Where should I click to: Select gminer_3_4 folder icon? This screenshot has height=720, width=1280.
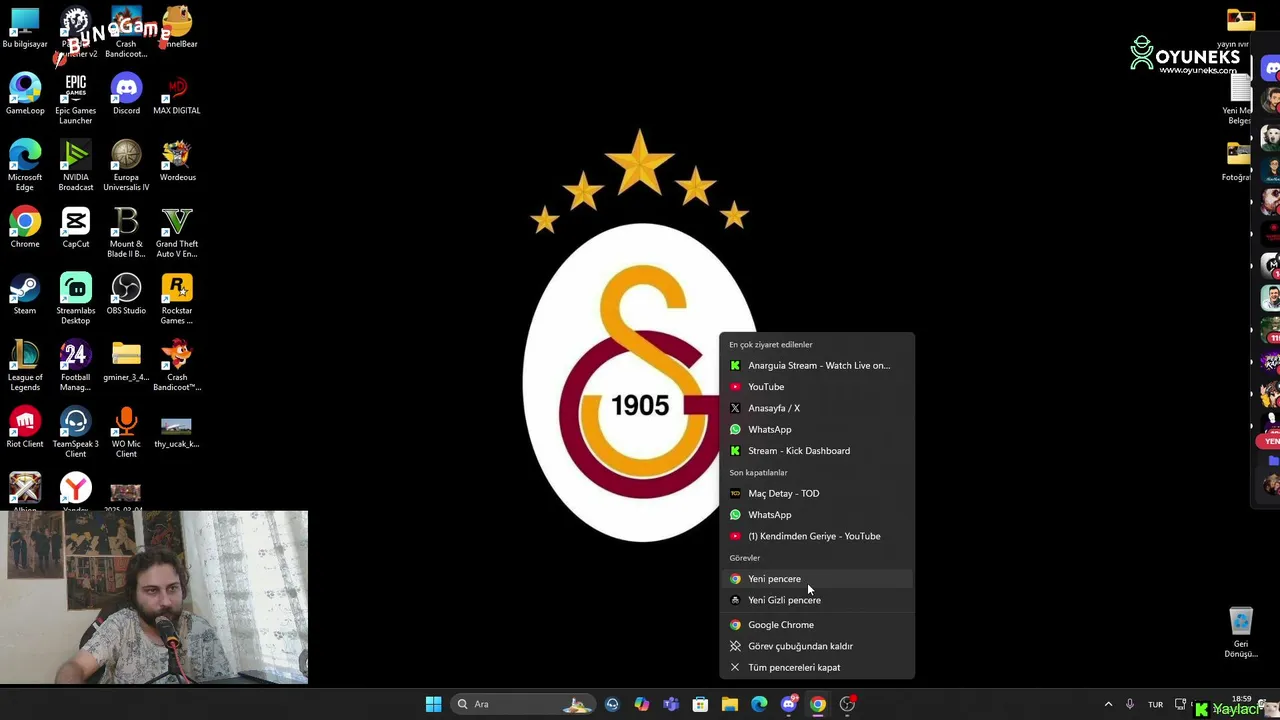[x=126, y=361]
